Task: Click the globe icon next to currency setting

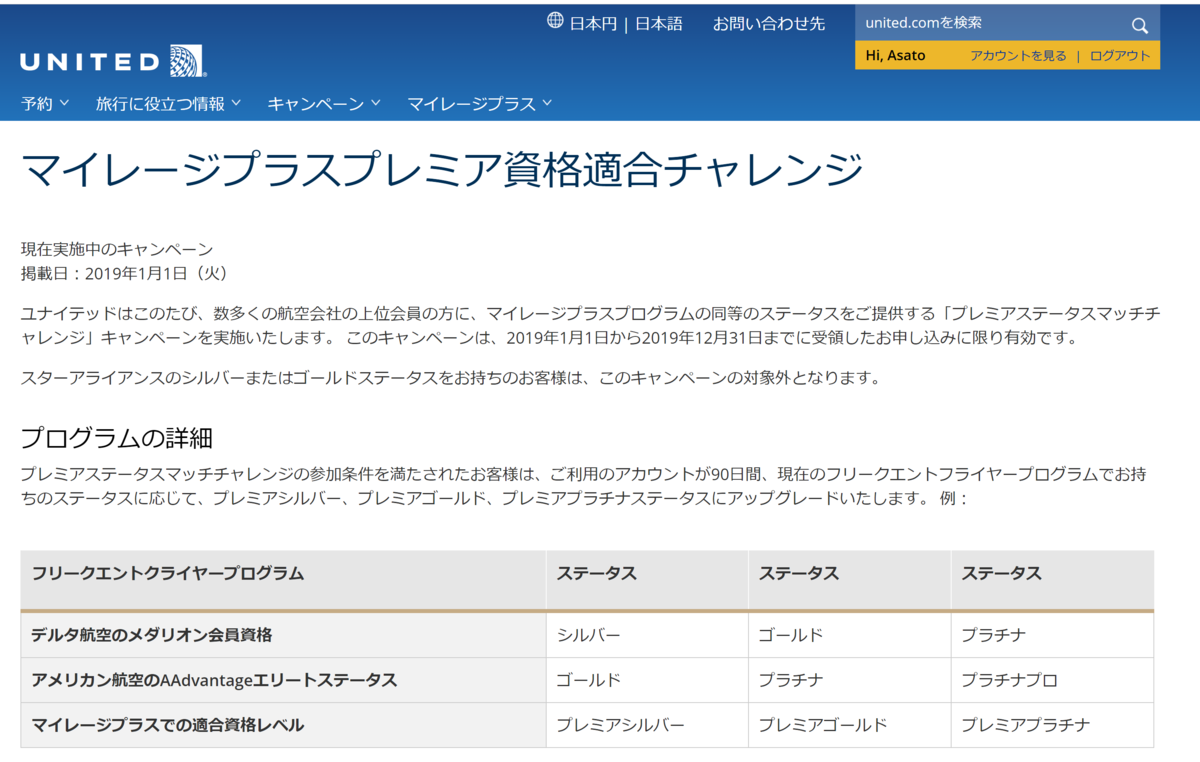Action: pyautogui.click(x=555, y=21)
